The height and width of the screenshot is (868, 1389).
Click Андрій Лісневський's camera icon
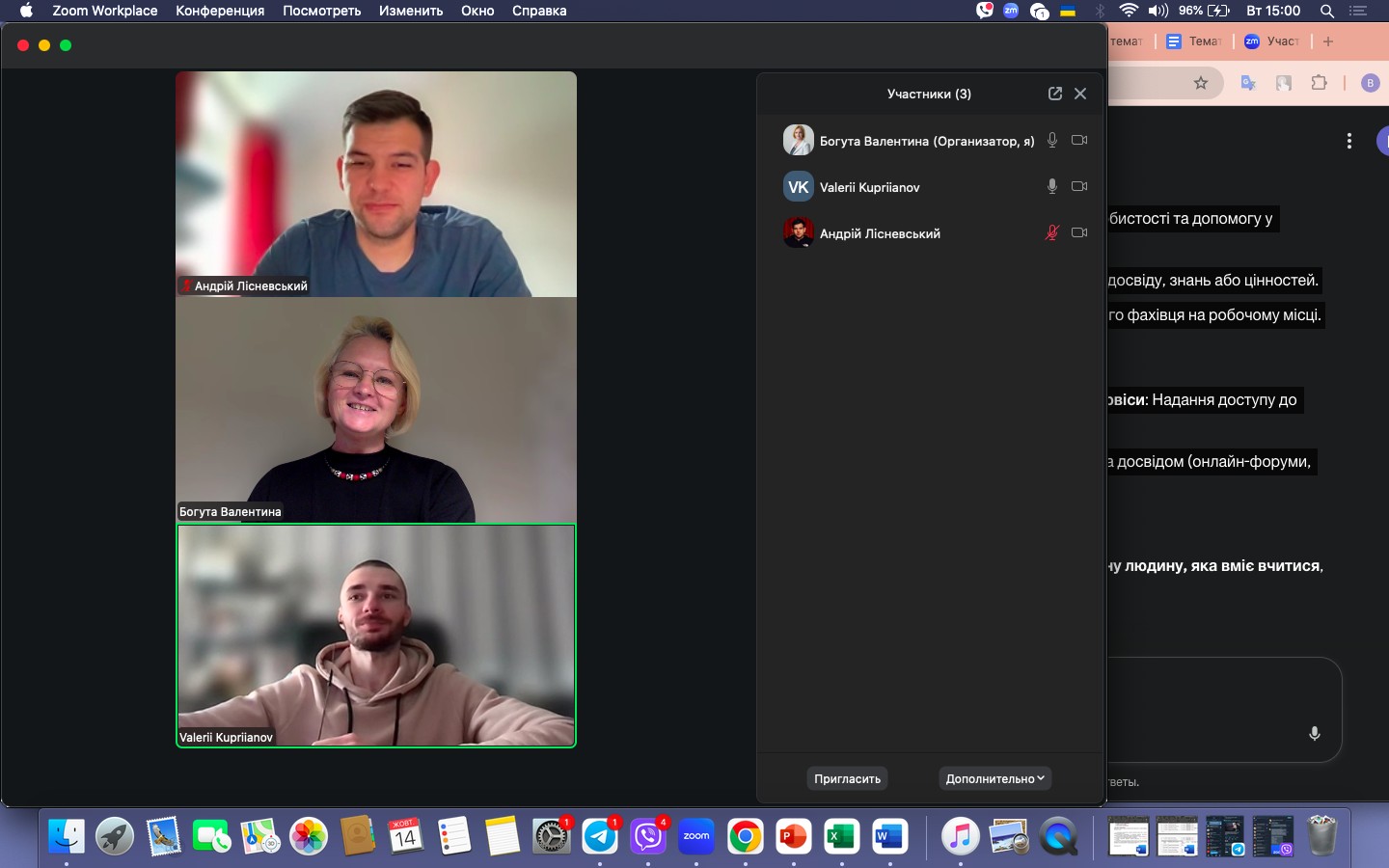point(1079,232)
